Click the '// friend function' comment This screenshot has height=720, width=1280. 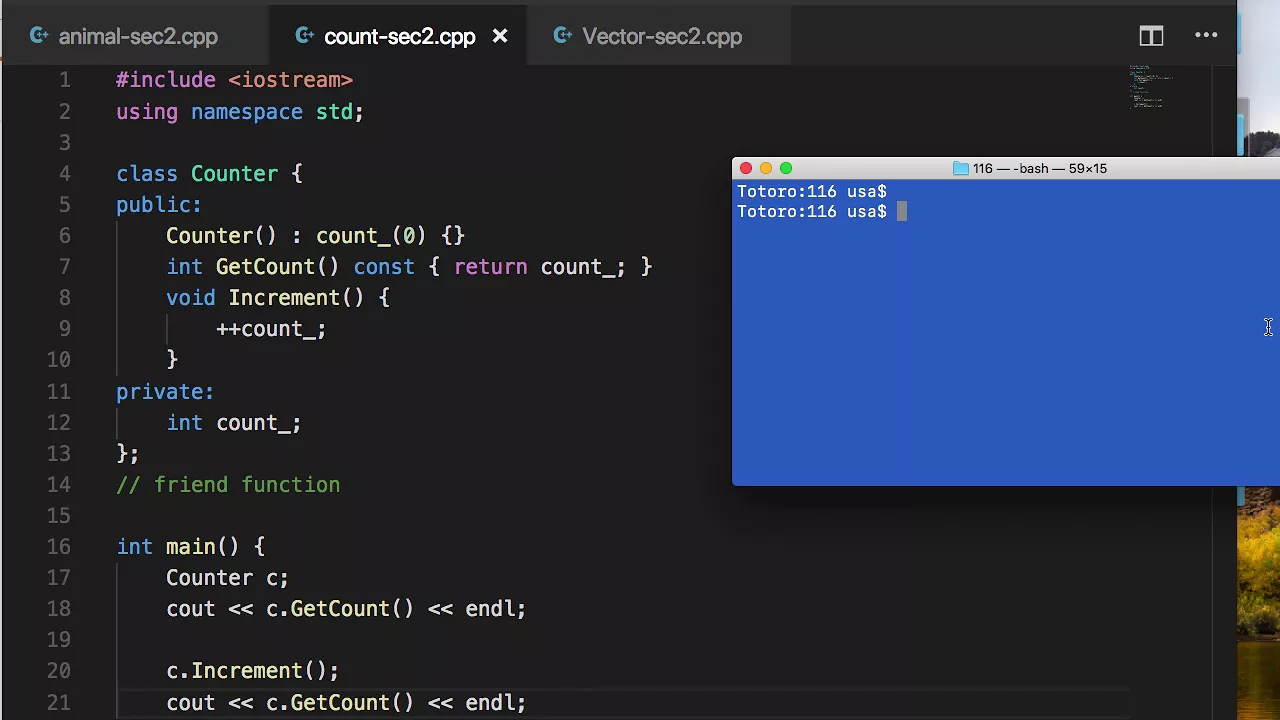coord(228,485)
